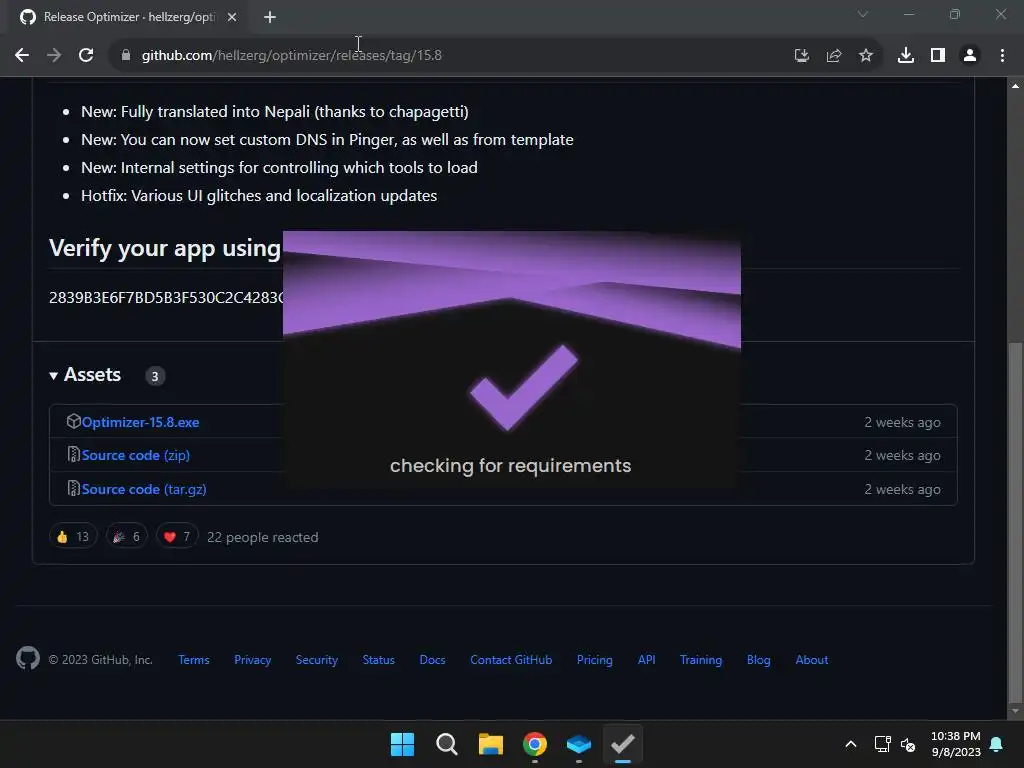
Task: Click the Assets count badge showing 3
Action: click(155, 376)
